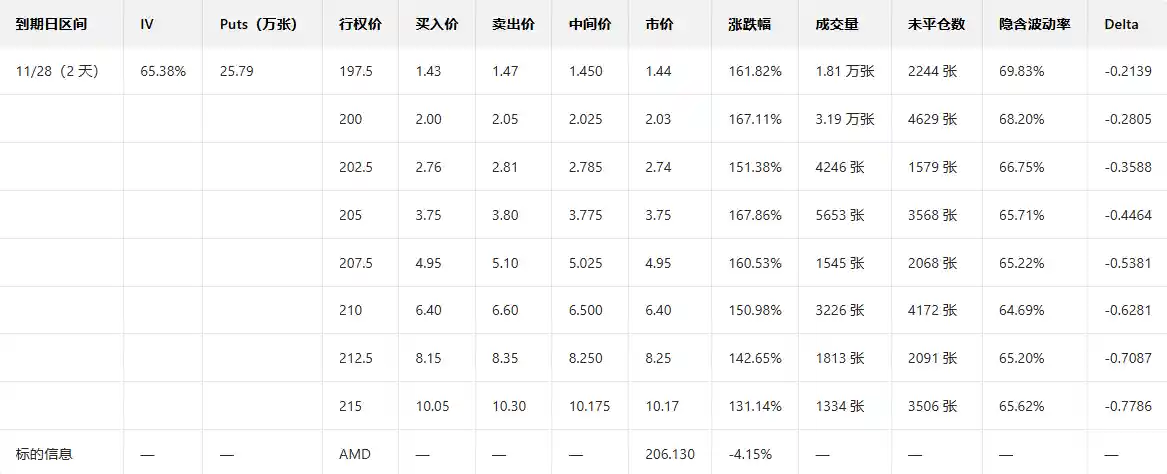Click the 197.5 strike price cell
Screen dimensions: 1167x474
pos(355,71)
